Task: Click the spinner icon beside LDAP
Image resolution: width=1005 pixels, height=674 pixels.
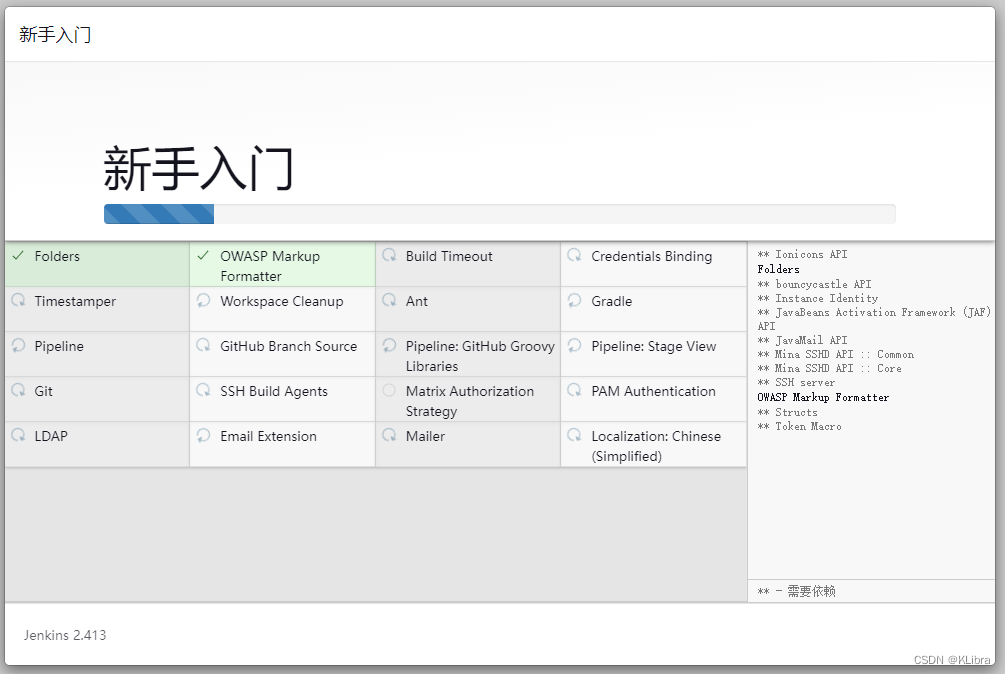Action: point(18,435)
